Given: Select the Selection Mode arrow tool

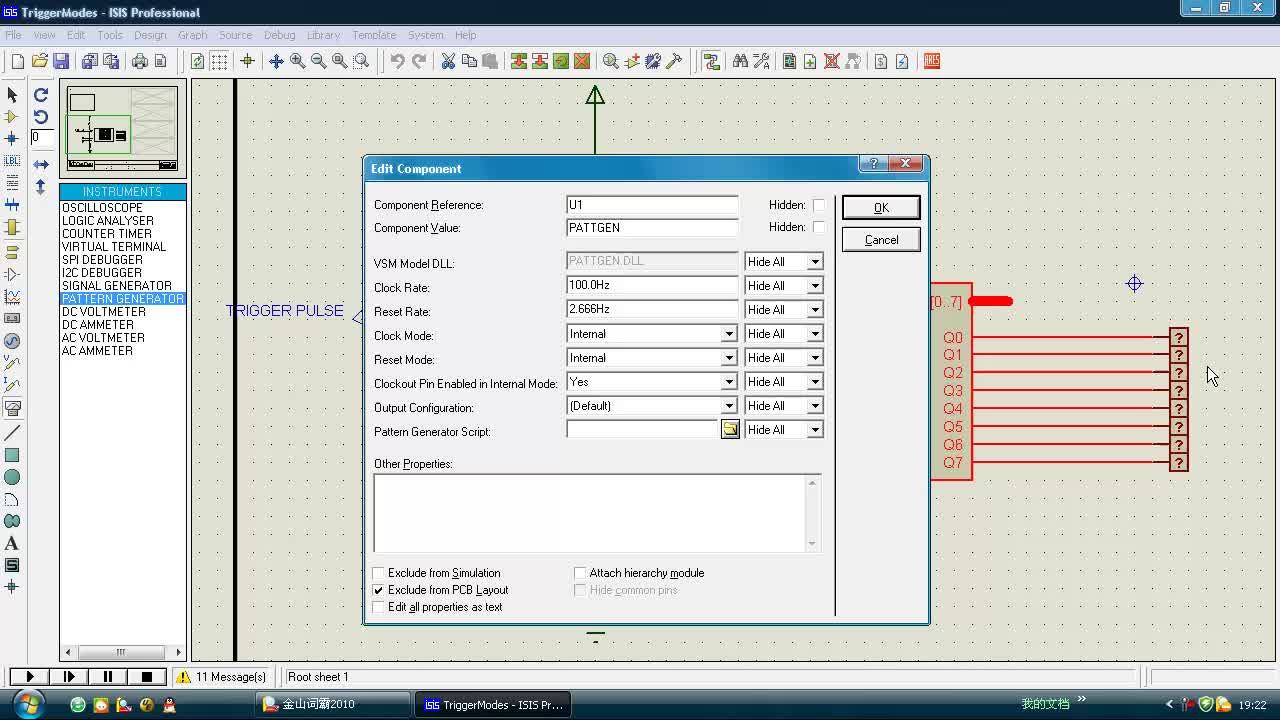Looking at the screenshot, I should click(12, 95).
